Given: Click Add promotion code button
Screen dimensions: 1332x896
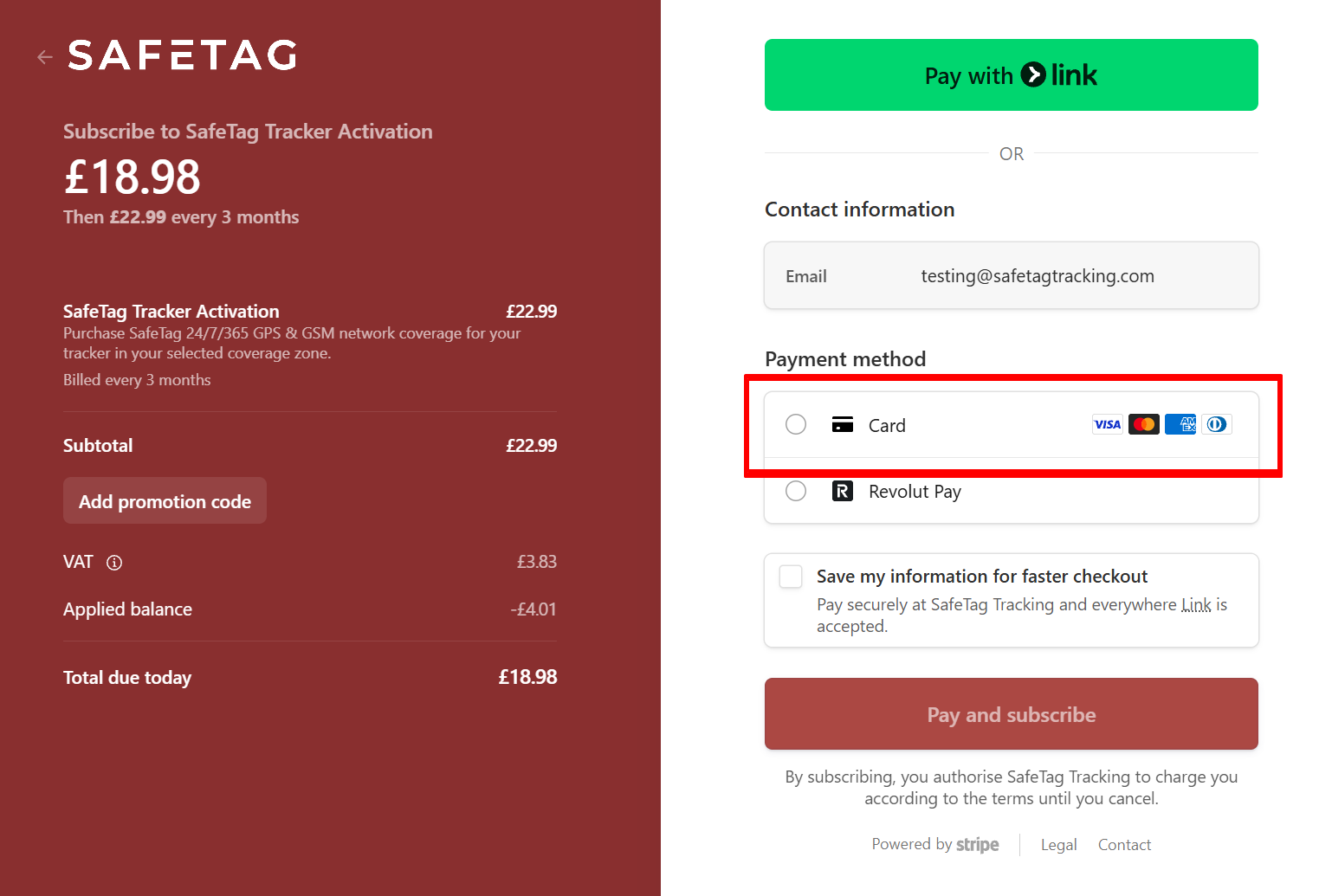Looking at the screenshot, I should coord(165,501).
